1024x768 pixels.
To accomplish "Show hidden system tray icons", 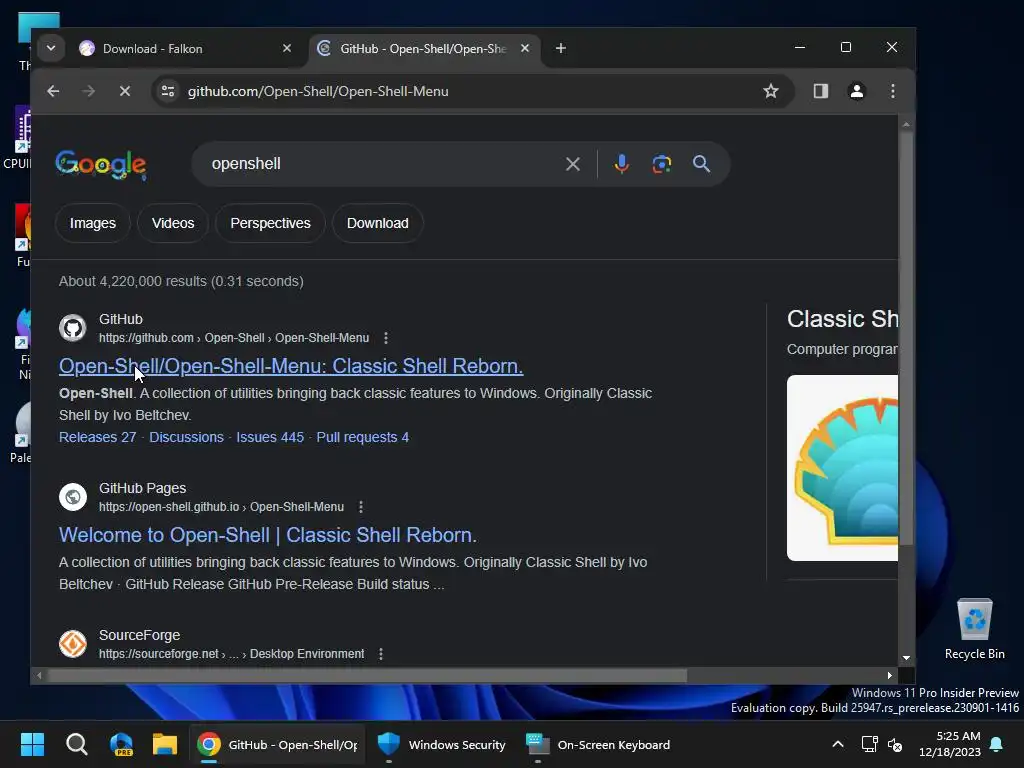I will pyautogui.click(x=838, y=744).
